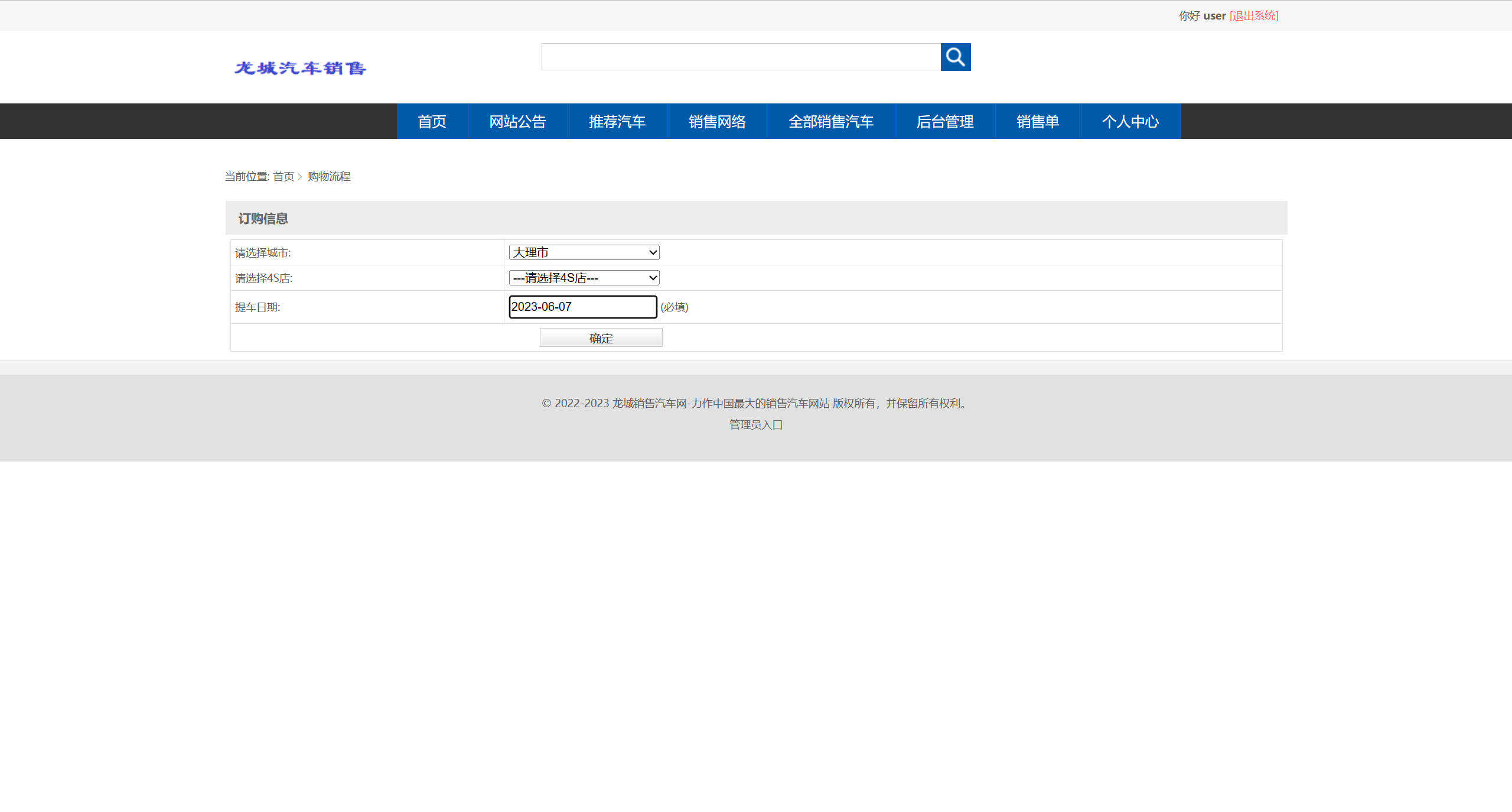Open 后台管理 from navigation bar
The height and width of the screenshot is (812, 1512).
tap(945, 122)
